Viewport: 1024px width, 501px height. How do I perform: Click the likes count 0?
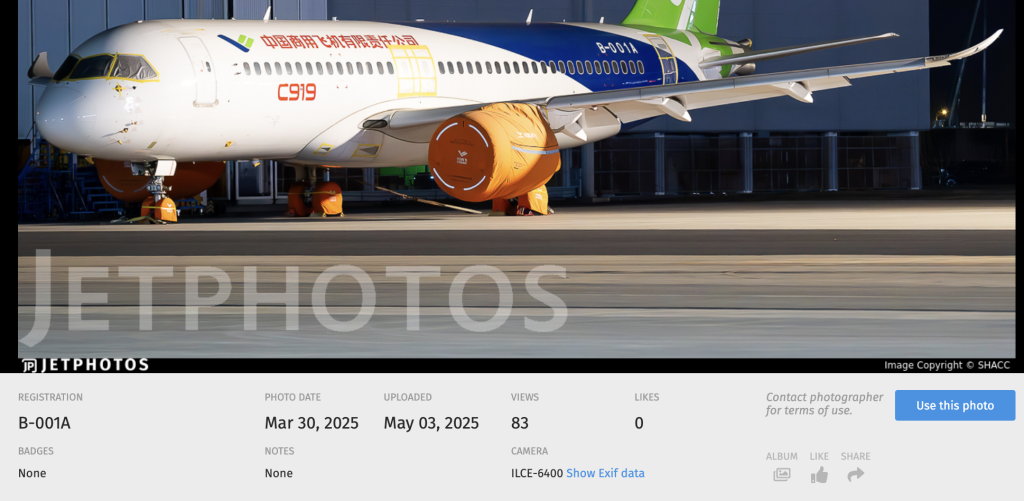(x=639, y=423)
